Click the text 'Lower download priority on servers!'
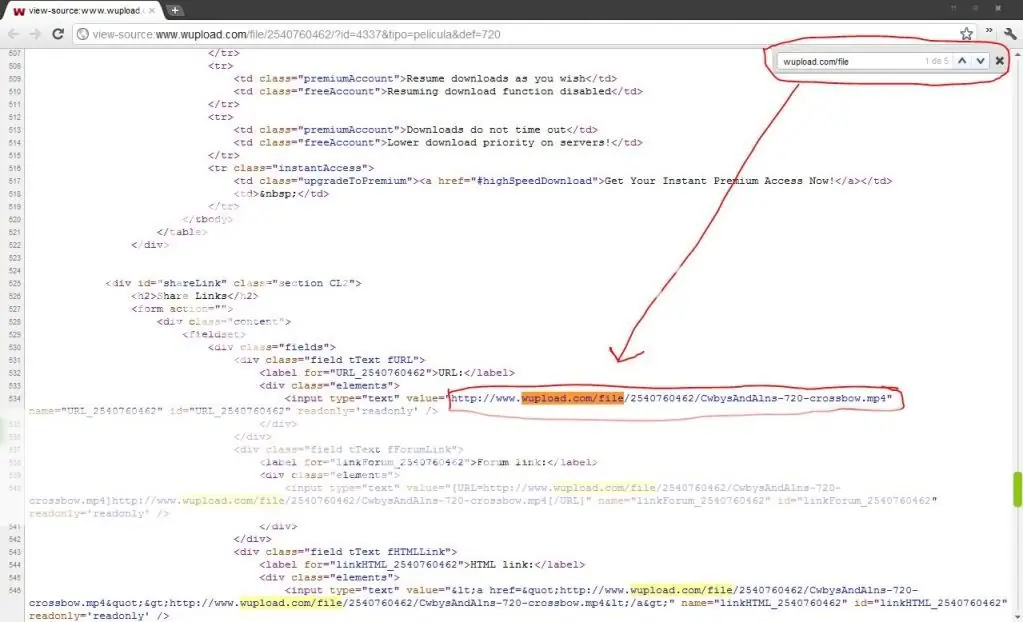The width and height of the screenshot is (1023, 622). (x=499, y=142)
